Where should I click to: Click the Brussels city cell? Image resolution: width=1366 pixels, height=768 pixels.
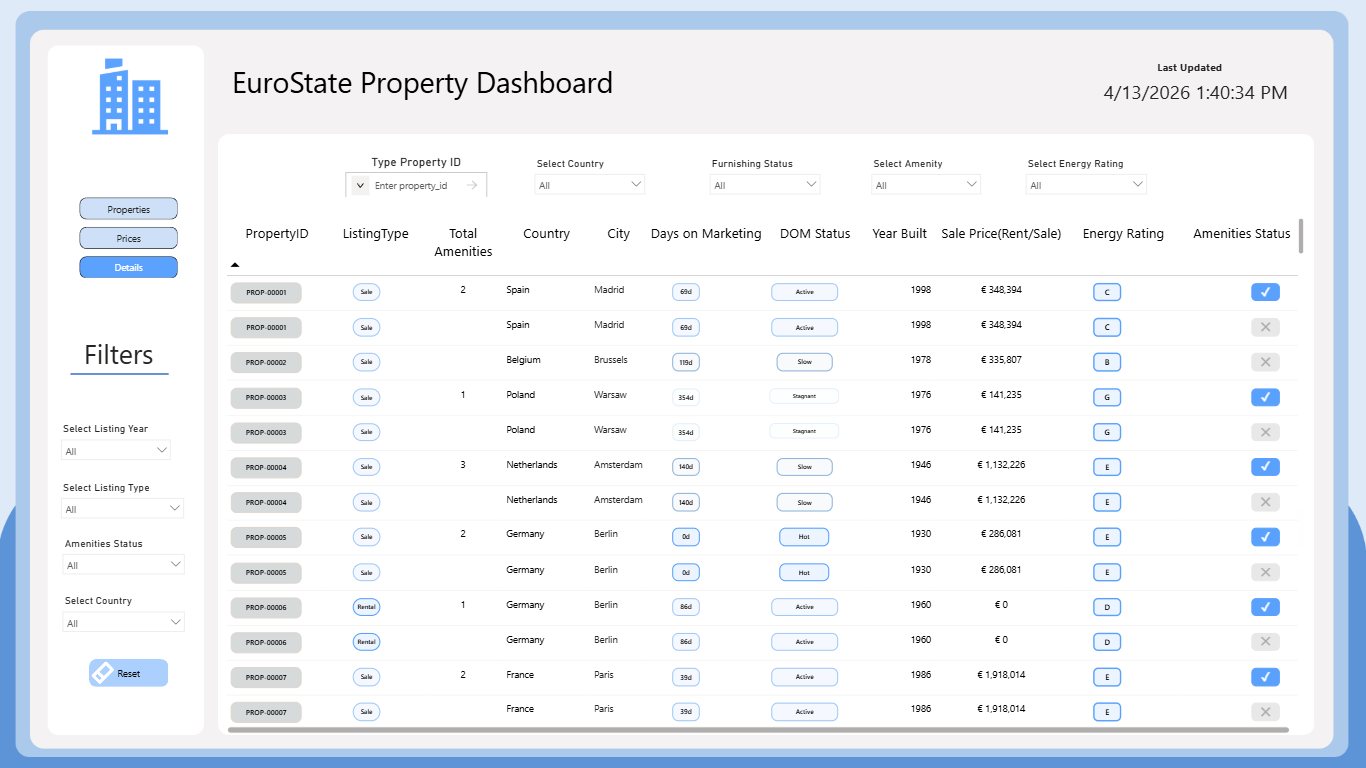click(611, 360)
